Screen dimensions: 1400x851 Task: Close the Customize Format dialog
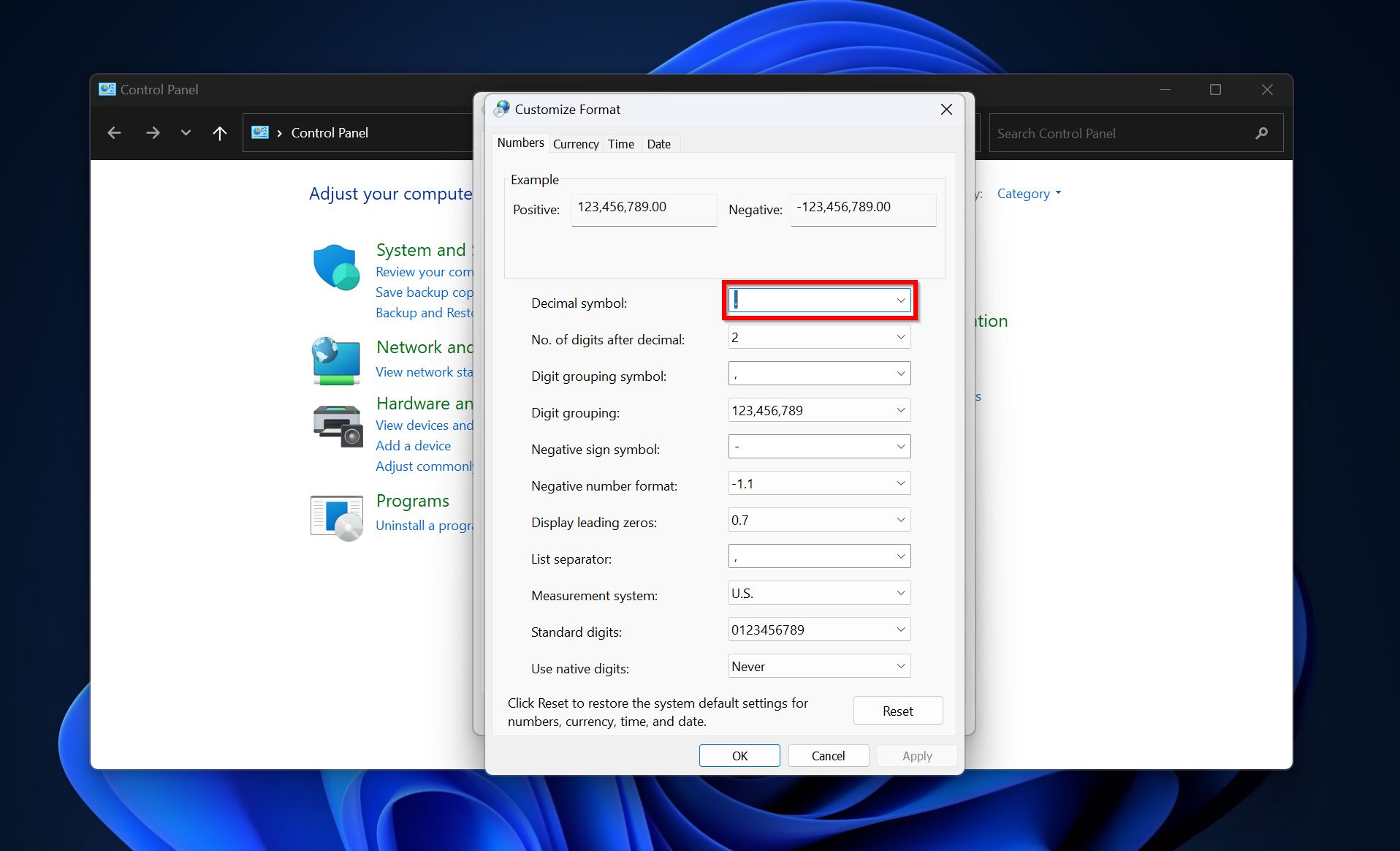click(x=946, y=110)
